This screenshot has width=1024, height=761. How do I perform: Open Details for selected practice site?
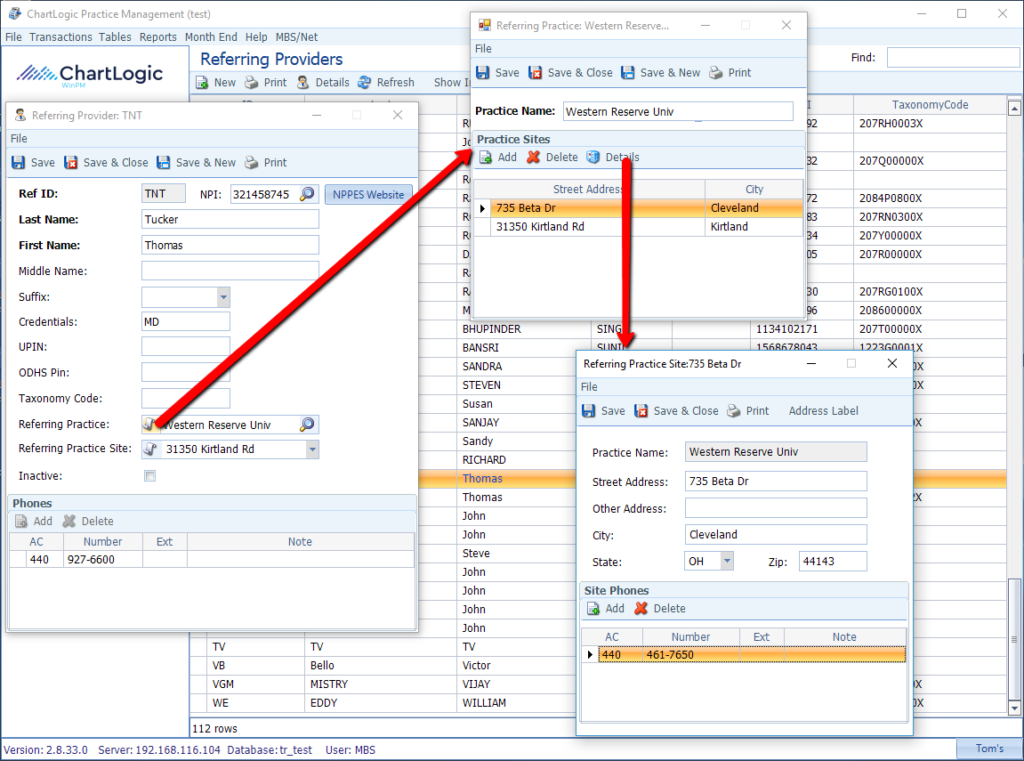point(613,157)
